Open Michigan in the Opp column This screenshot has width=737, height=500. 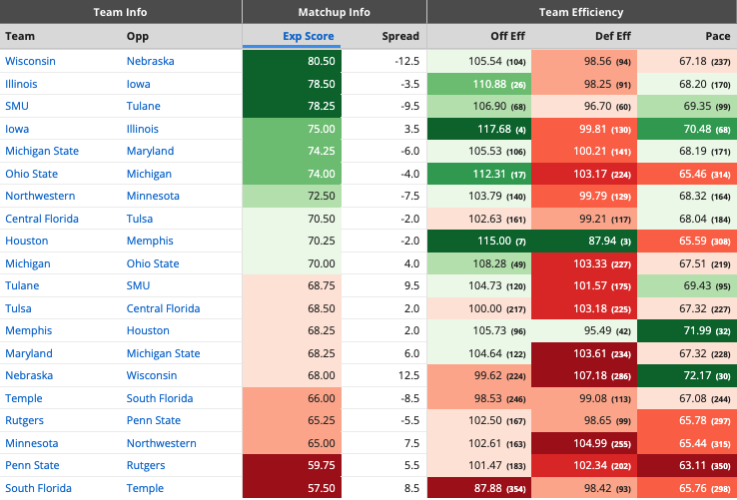pos(149,174)
